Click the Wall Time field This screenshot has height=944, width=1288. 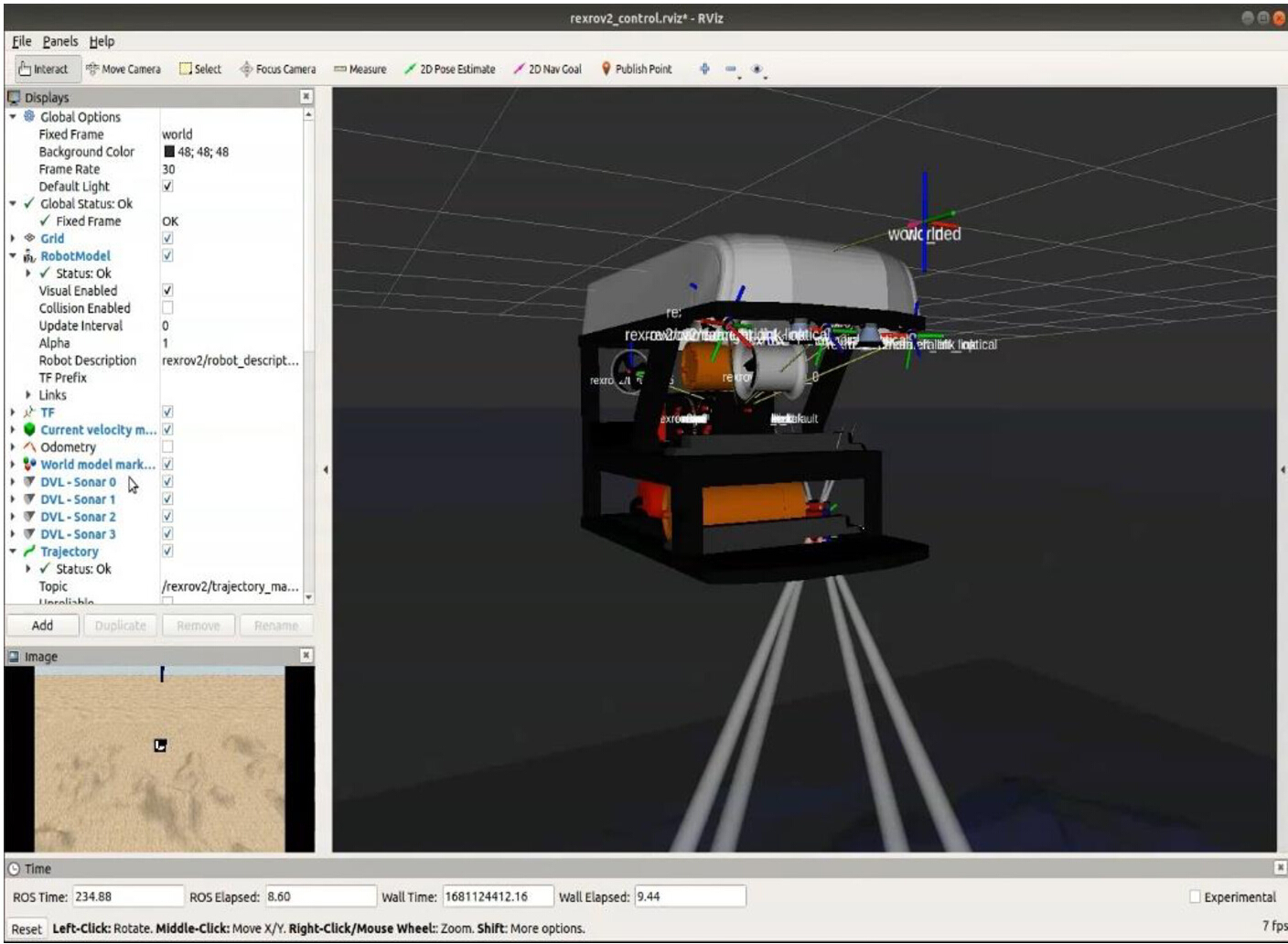pos(498,896)
